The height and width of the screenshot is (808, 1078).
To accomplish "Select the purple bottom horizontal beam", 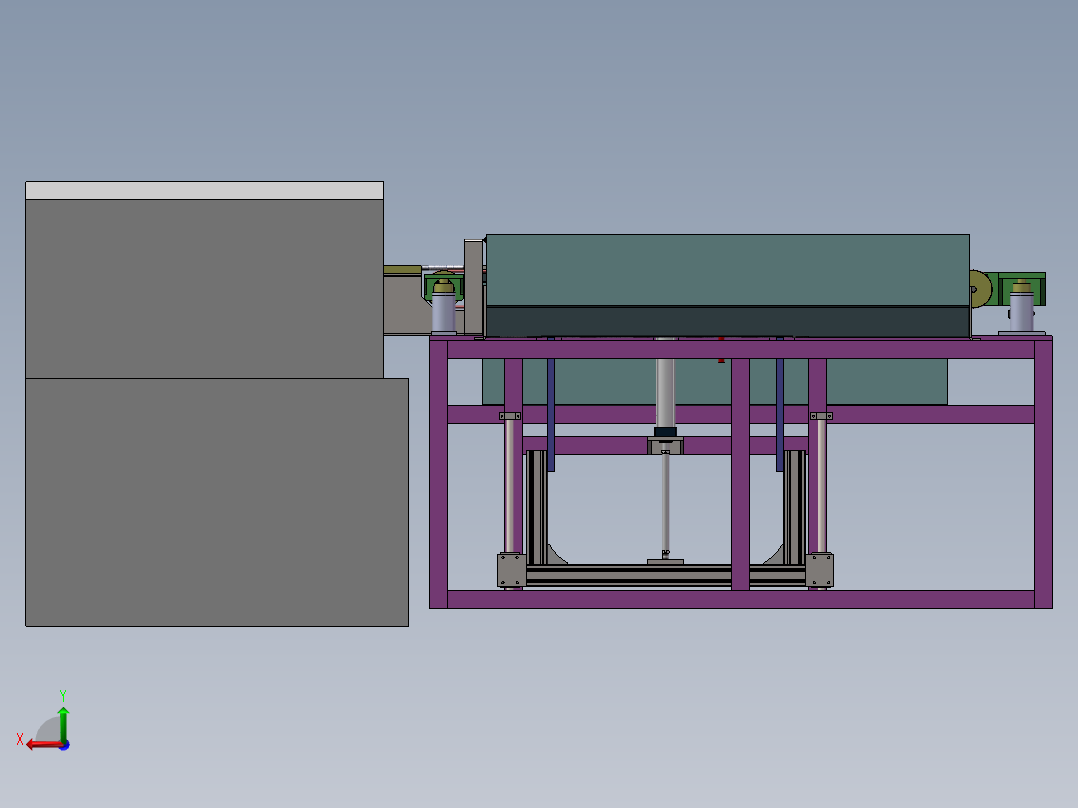I will (740, 599).
